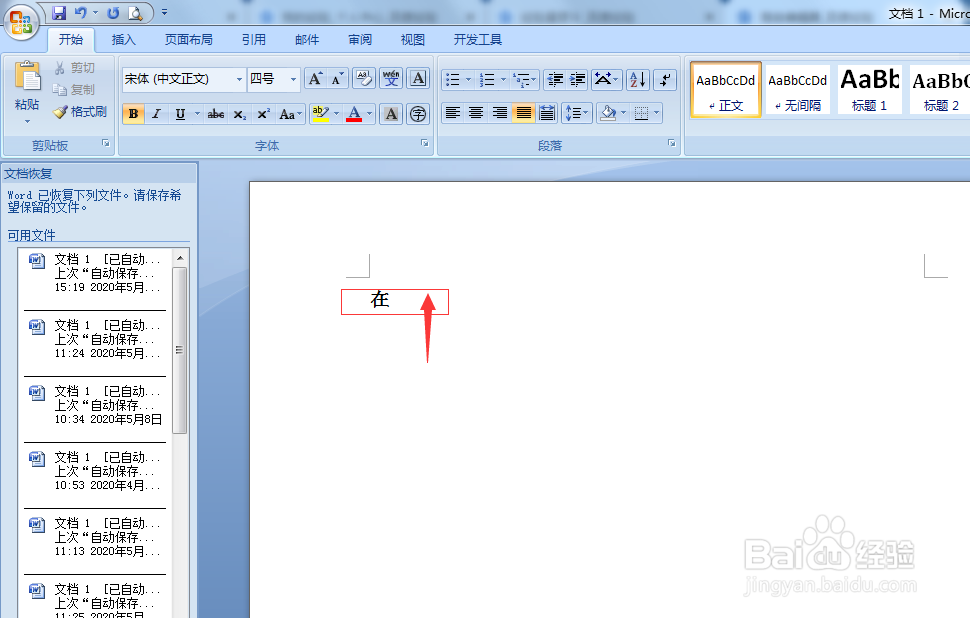Open Change Case Aa dropdown
This screenshot has height=618, width=970.
coord(290,114)
